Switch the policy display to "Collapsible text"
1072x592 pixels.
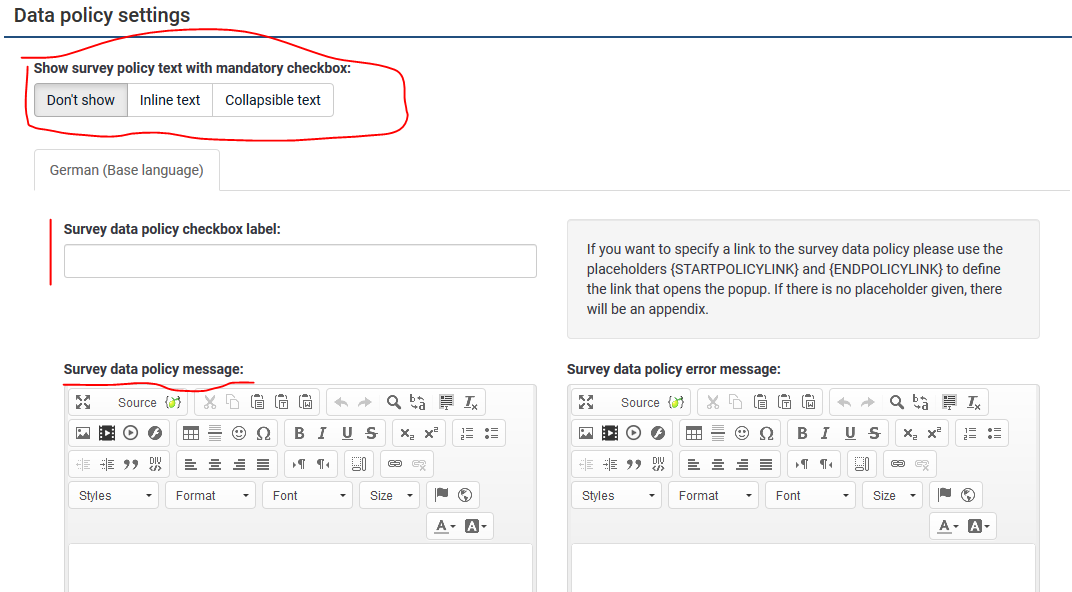coord(273,100)
